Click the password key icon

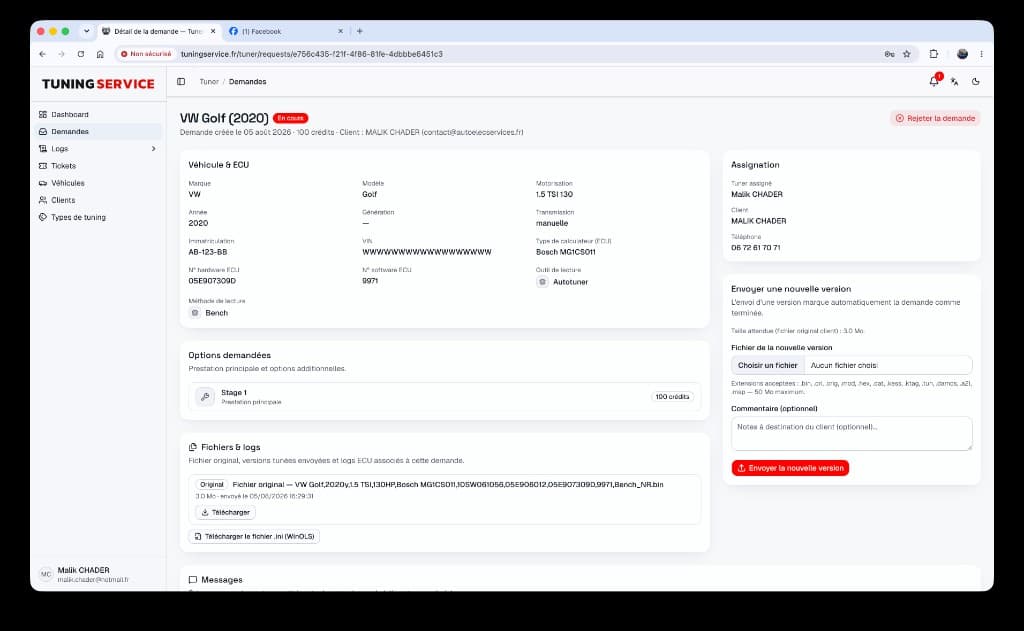[x=889, y=54]
